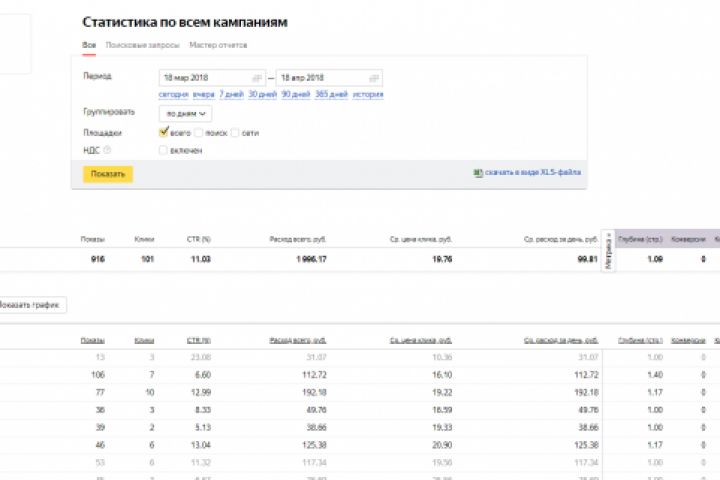Viewport: 720px width, 480px height.
Task: Select the '90 дней' period link
Action: click(x=296, y=94)
